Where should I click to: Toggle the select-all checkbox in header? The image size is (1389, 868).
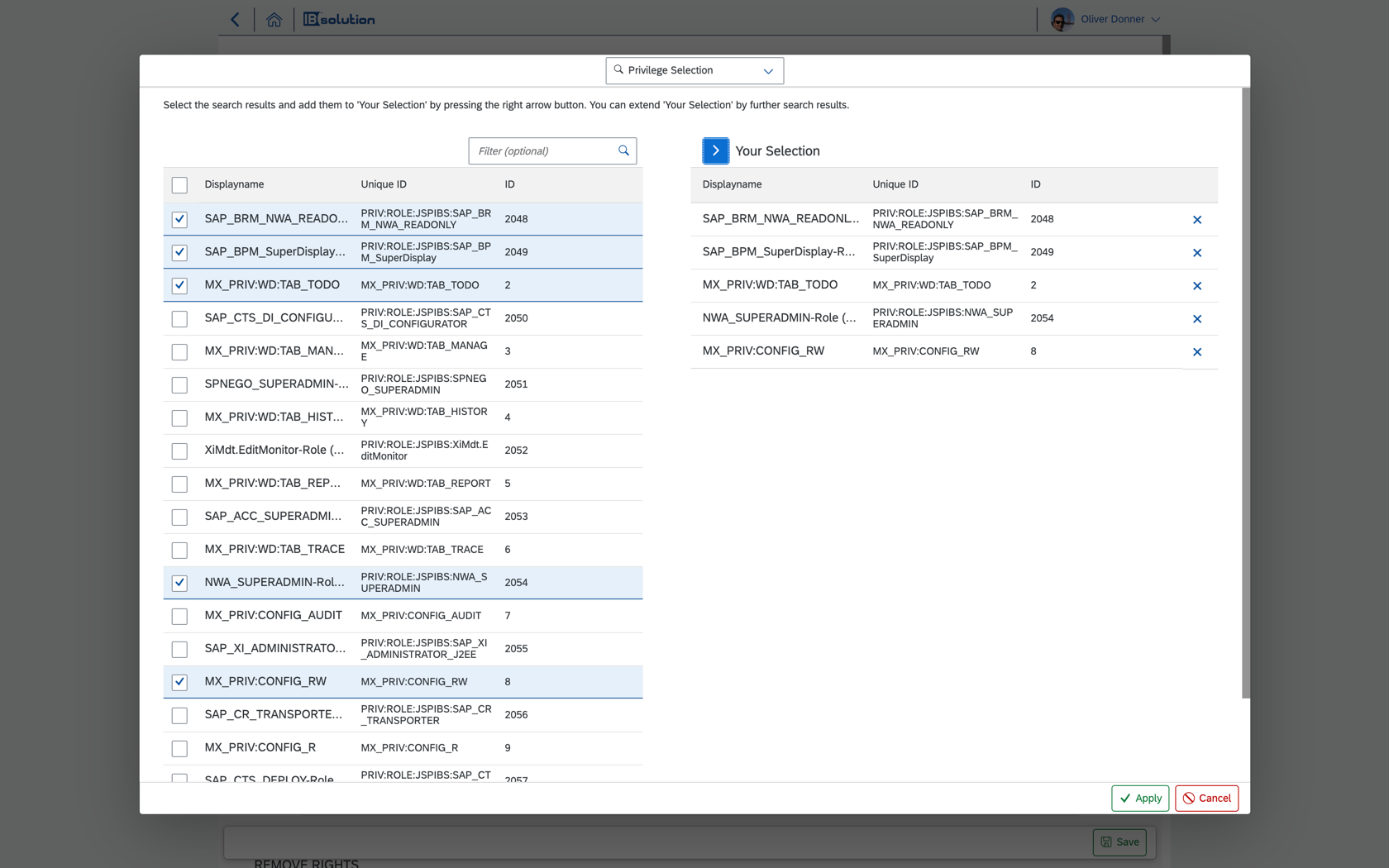point(179,184)
